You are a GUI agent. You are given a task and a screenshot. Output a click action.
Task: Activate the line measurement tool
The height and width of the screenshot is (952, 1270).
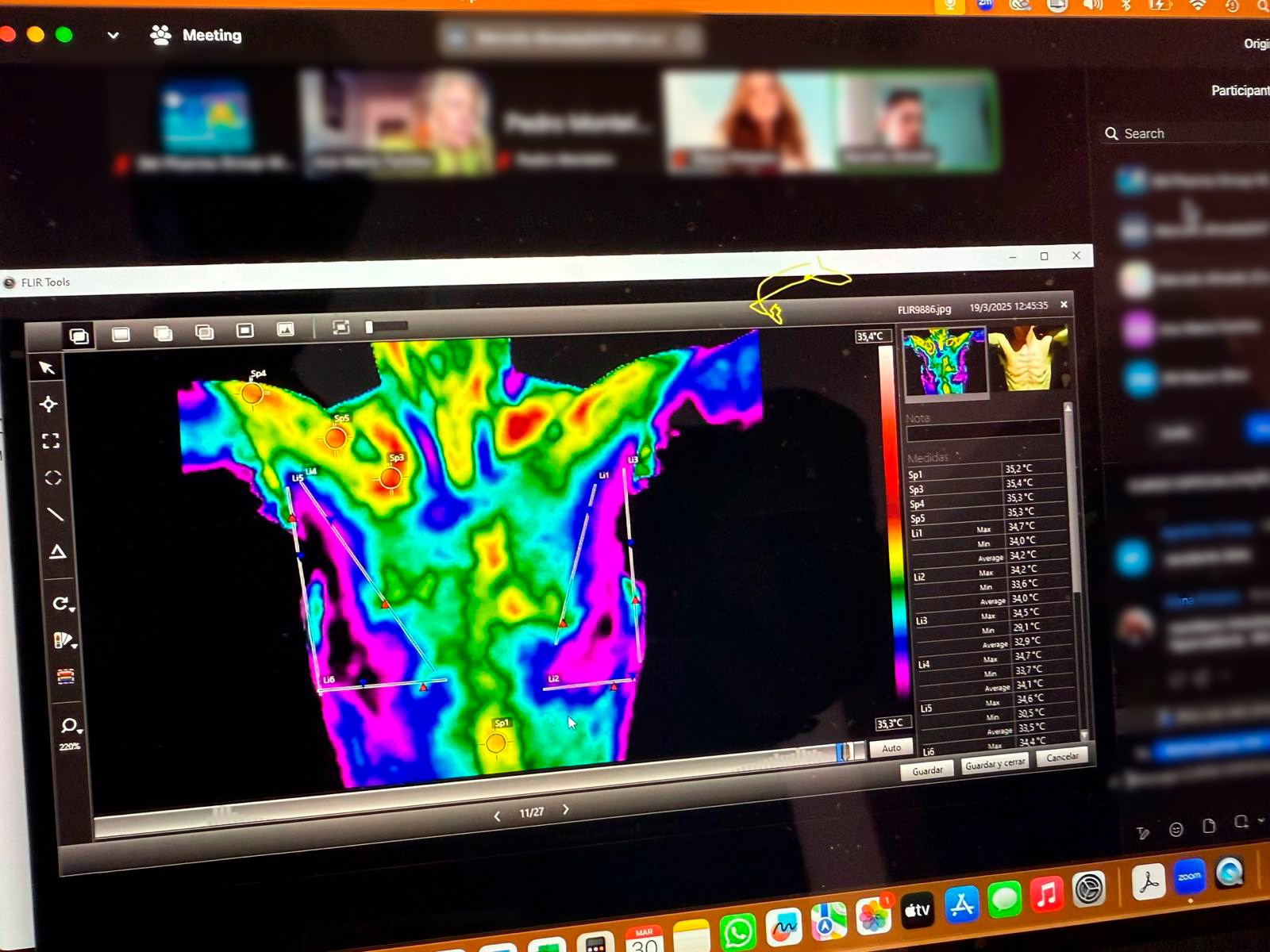click(55, 514)
